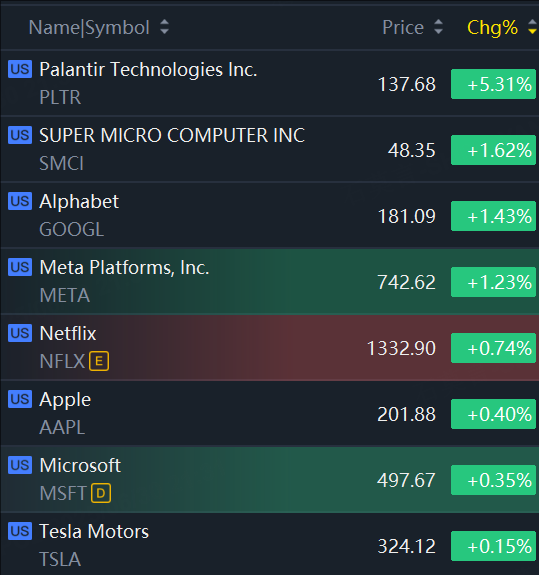Click the E earnings badge next to NFLX
The width and height of the screenshot is (539, 575).
99,361
